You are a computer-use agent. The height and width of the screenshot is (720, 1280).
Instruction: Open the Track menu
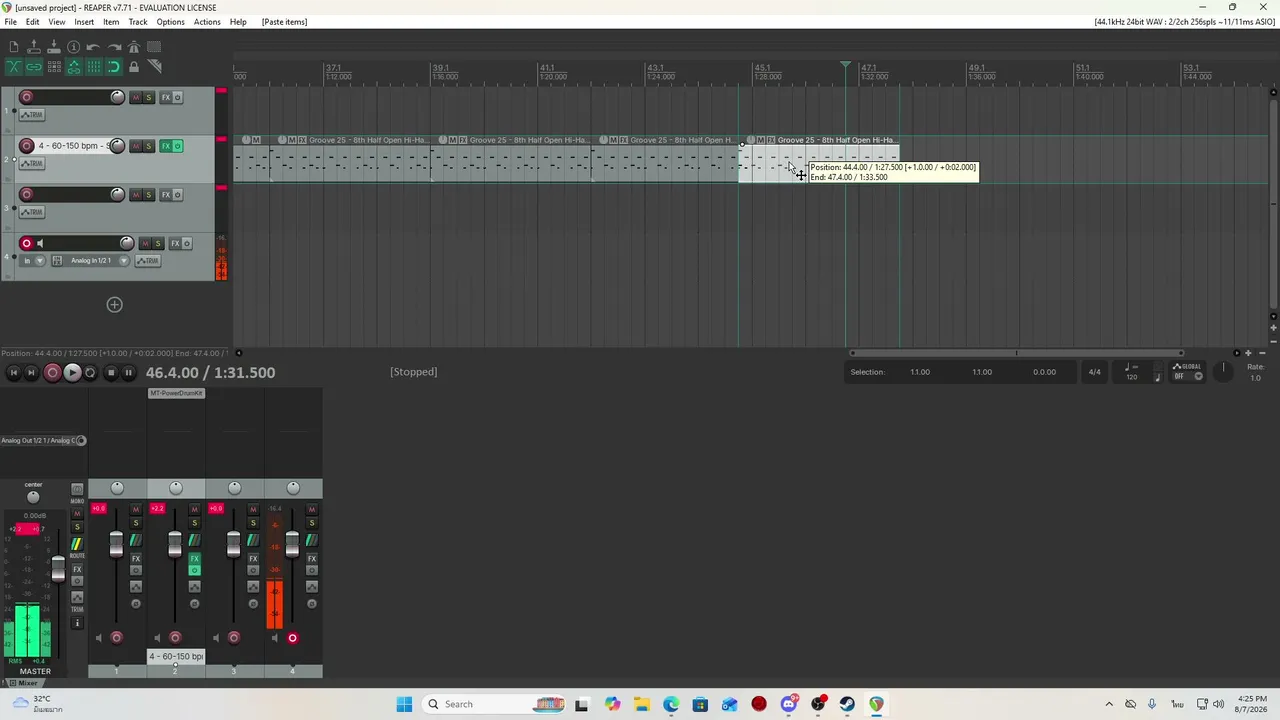point(138,22)
